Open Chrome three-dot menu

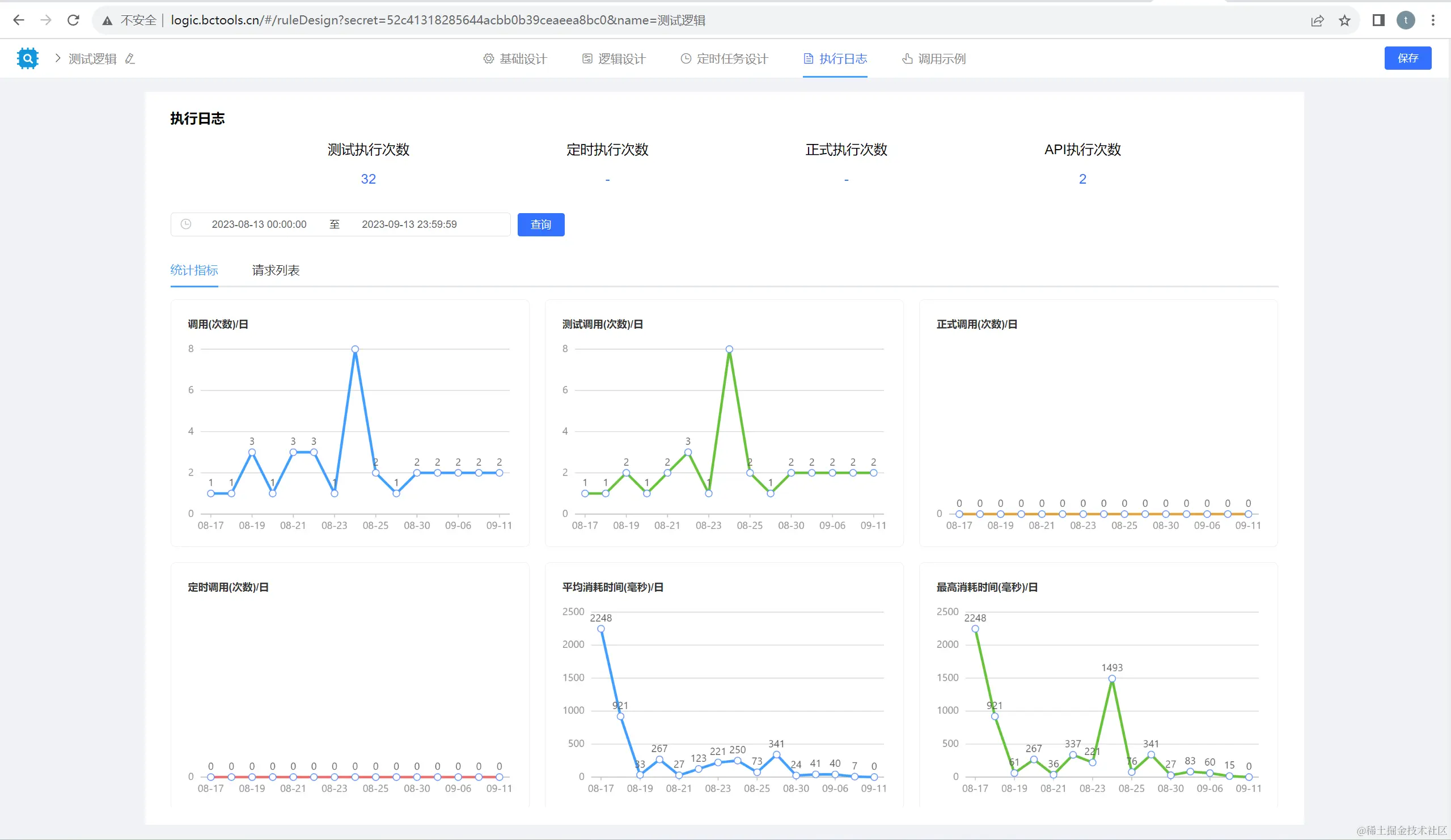tap(1433, 21)
